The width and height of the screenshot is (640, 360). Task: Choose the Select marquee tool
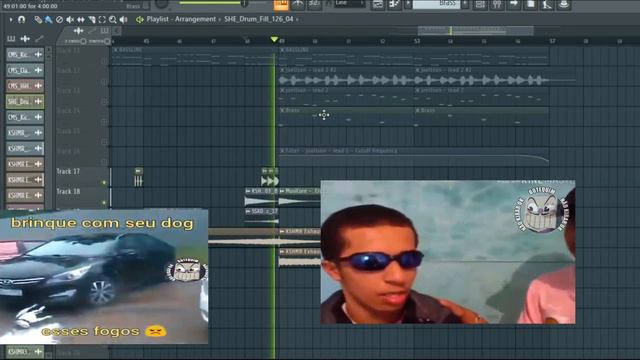point(102,19)
